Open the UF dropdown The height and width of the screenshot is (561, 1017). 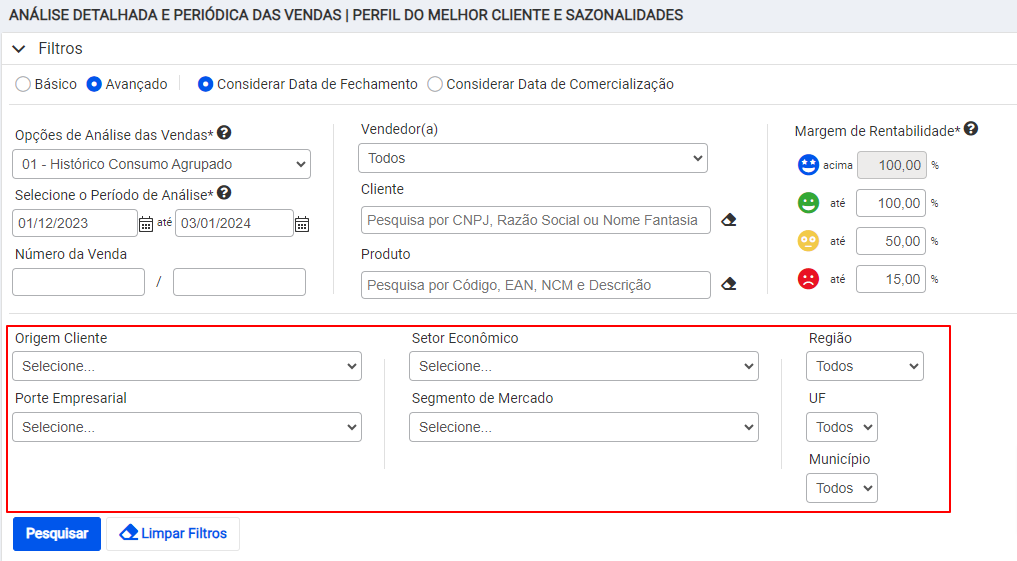click(x=842, y=427)
